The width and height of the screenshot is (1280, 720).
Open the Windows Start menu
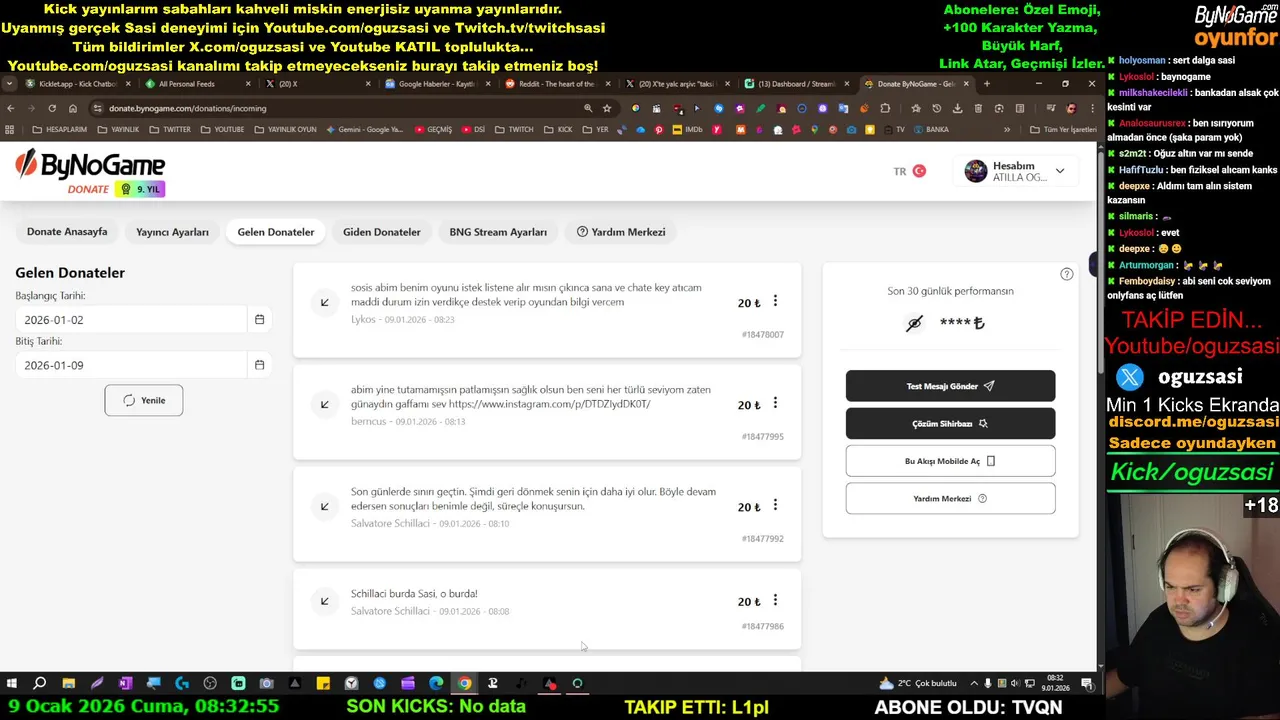(12, 683)
